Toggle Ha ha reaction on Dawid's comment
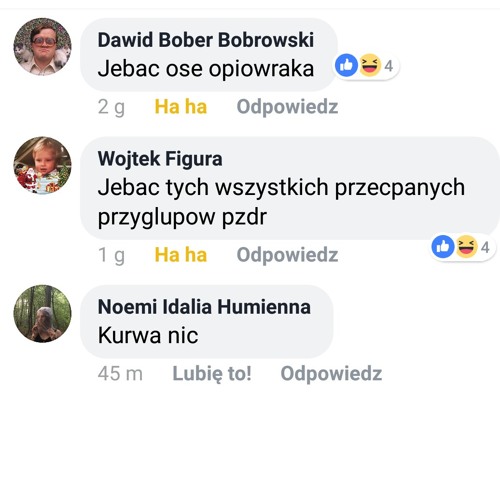Image resolution: width=500 pixels, height=500 pixels. pyautogui.click(x=181, y=107)
